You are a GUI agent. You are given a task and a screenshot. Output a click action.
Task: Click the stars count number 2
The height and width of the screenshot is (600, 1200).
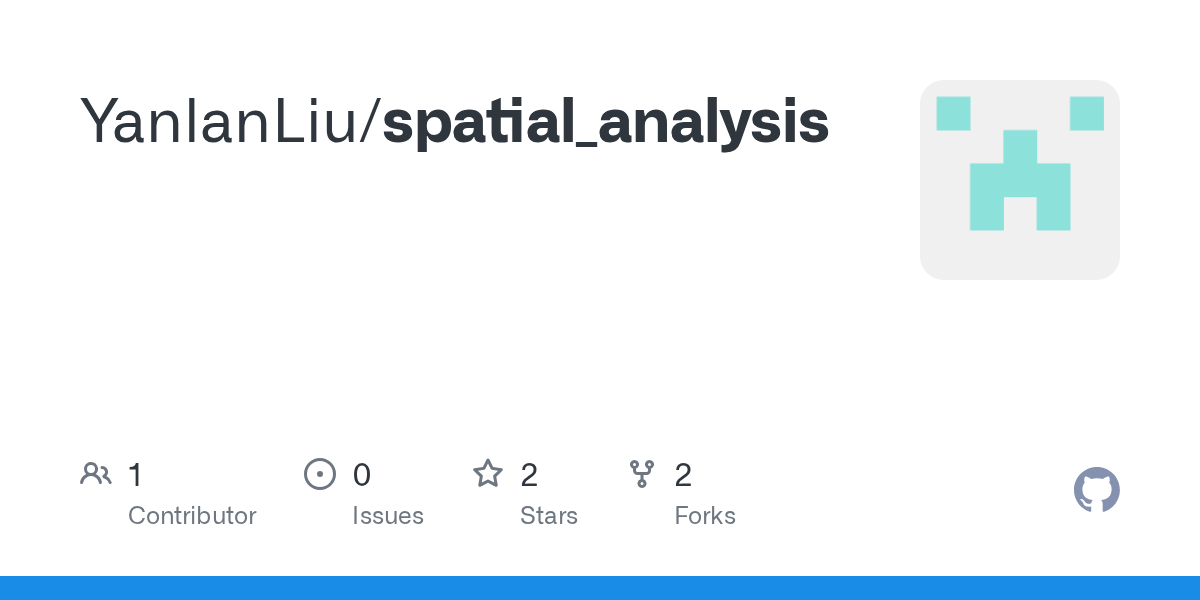pos(529,475)
